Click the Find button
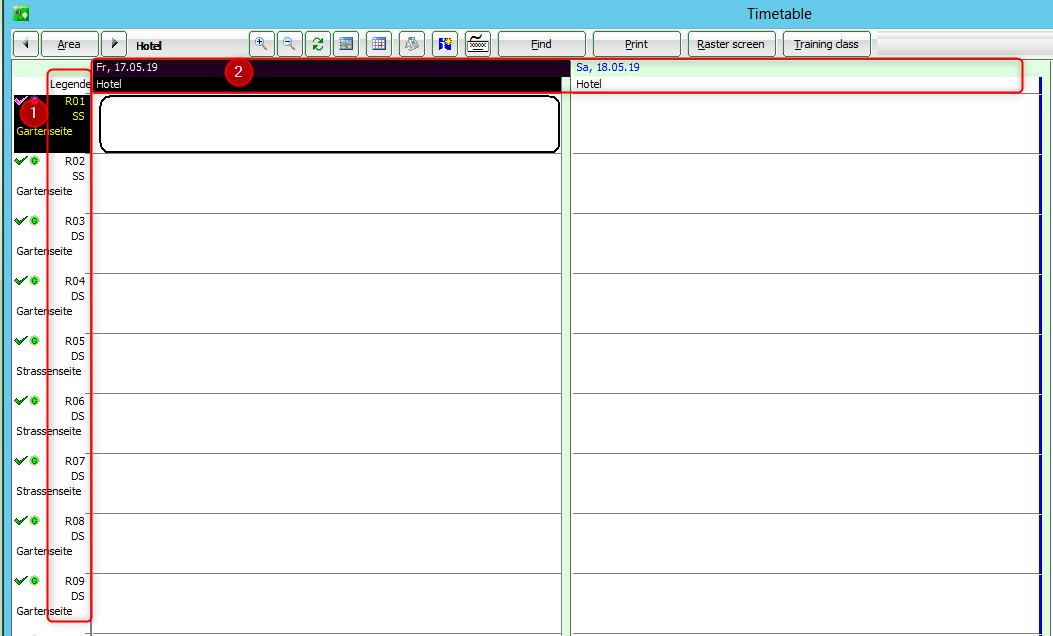This screenshot has width=1053, height=636. (541, 44)
